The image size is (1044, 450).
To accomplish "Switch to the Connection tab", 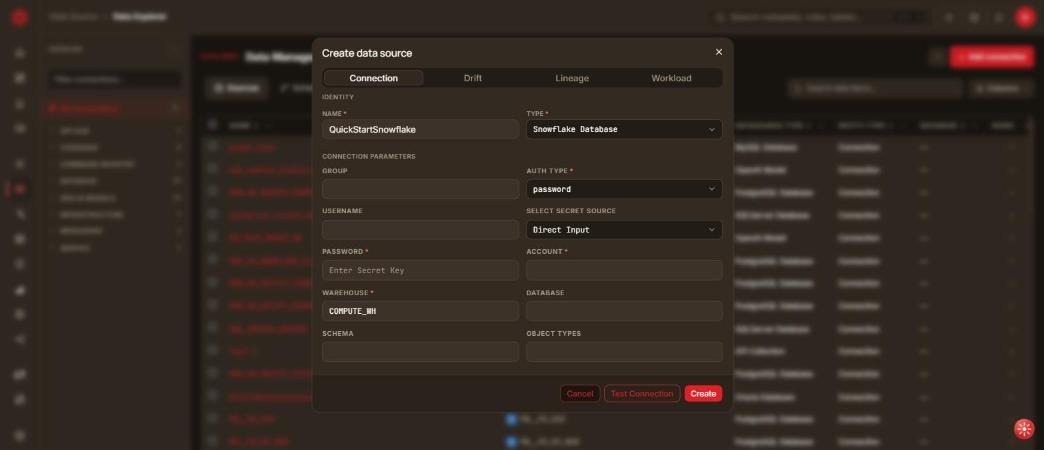I will click(374, 78).
